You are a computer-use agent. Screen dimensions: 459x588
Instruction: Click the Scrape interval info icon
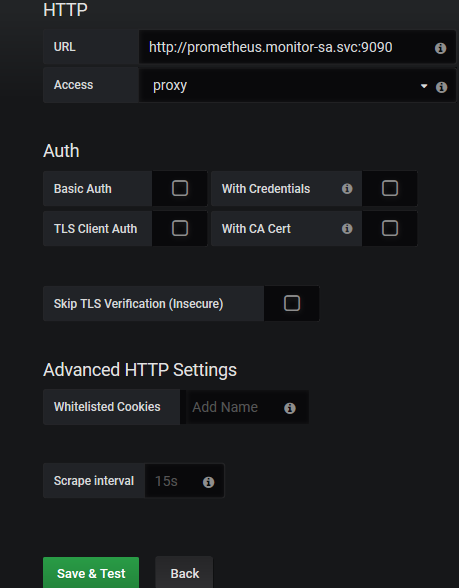click(208, 482)
